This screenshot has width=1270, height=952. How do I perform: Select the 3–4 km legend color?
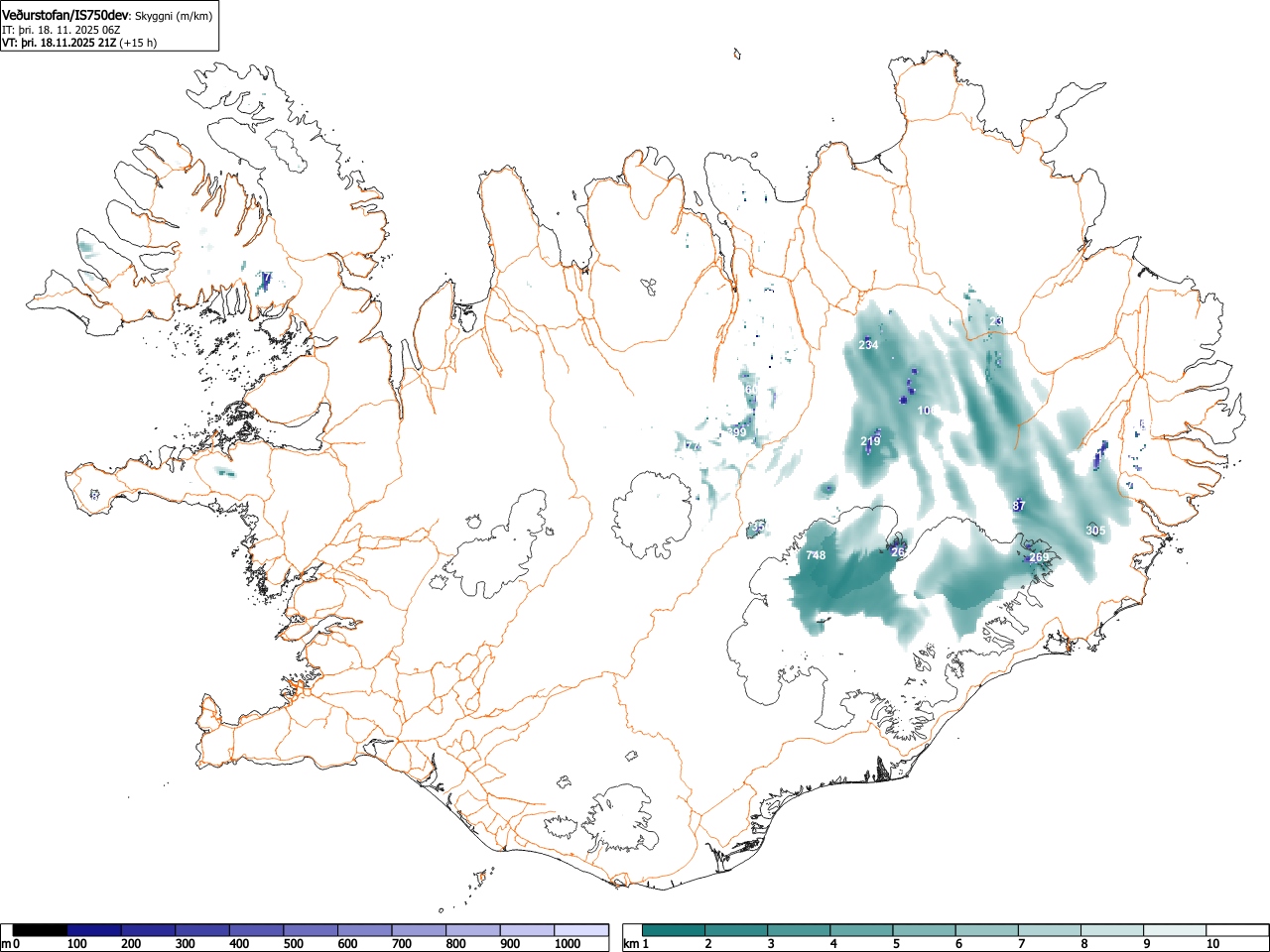(x=799, y=930)
